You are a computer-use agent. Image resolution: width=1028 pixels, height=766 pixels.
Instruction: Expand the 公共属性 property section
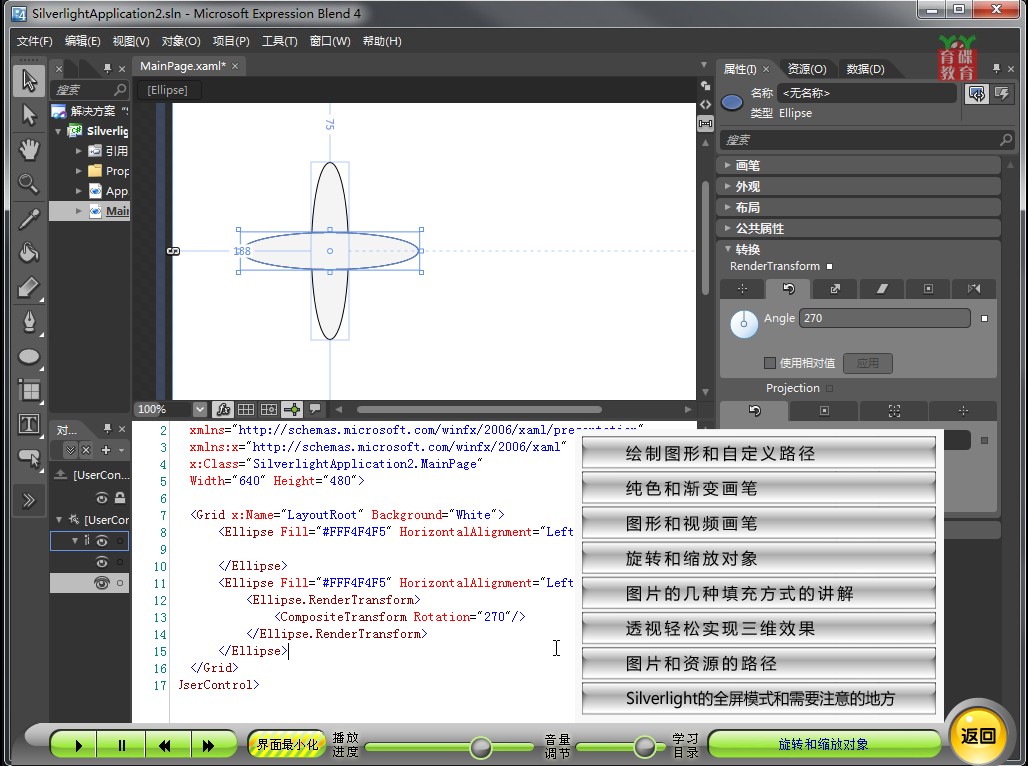pos(859,228)
